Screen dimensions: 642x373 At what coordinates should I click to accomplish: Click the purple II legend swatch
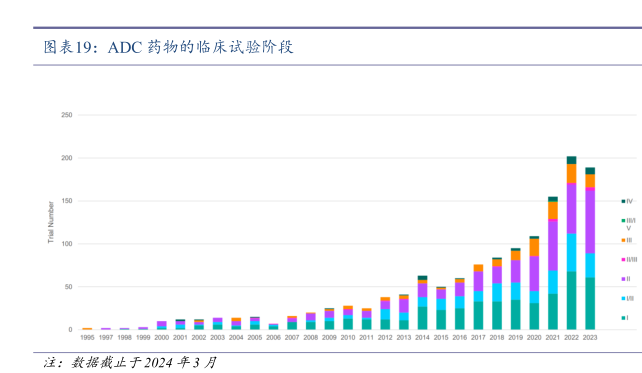[623, 279]
